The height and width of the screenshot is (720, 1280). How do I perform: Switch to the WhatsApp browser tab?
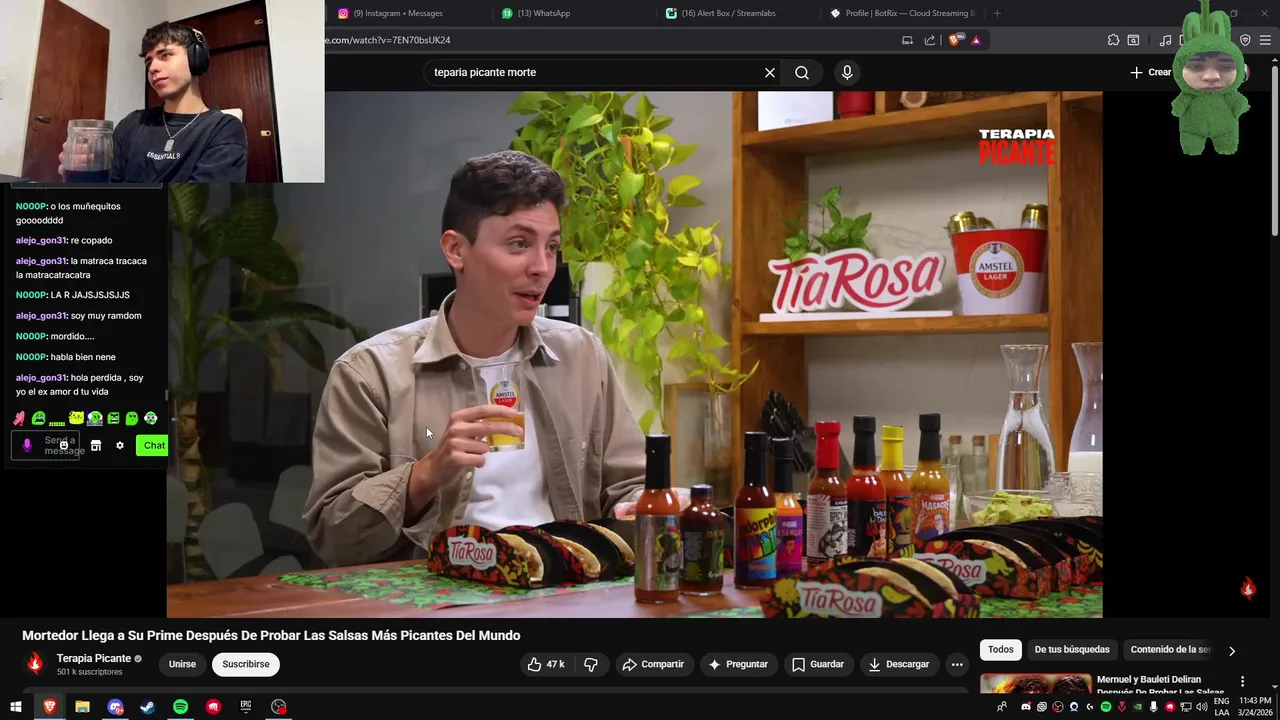tap(544, 13)
